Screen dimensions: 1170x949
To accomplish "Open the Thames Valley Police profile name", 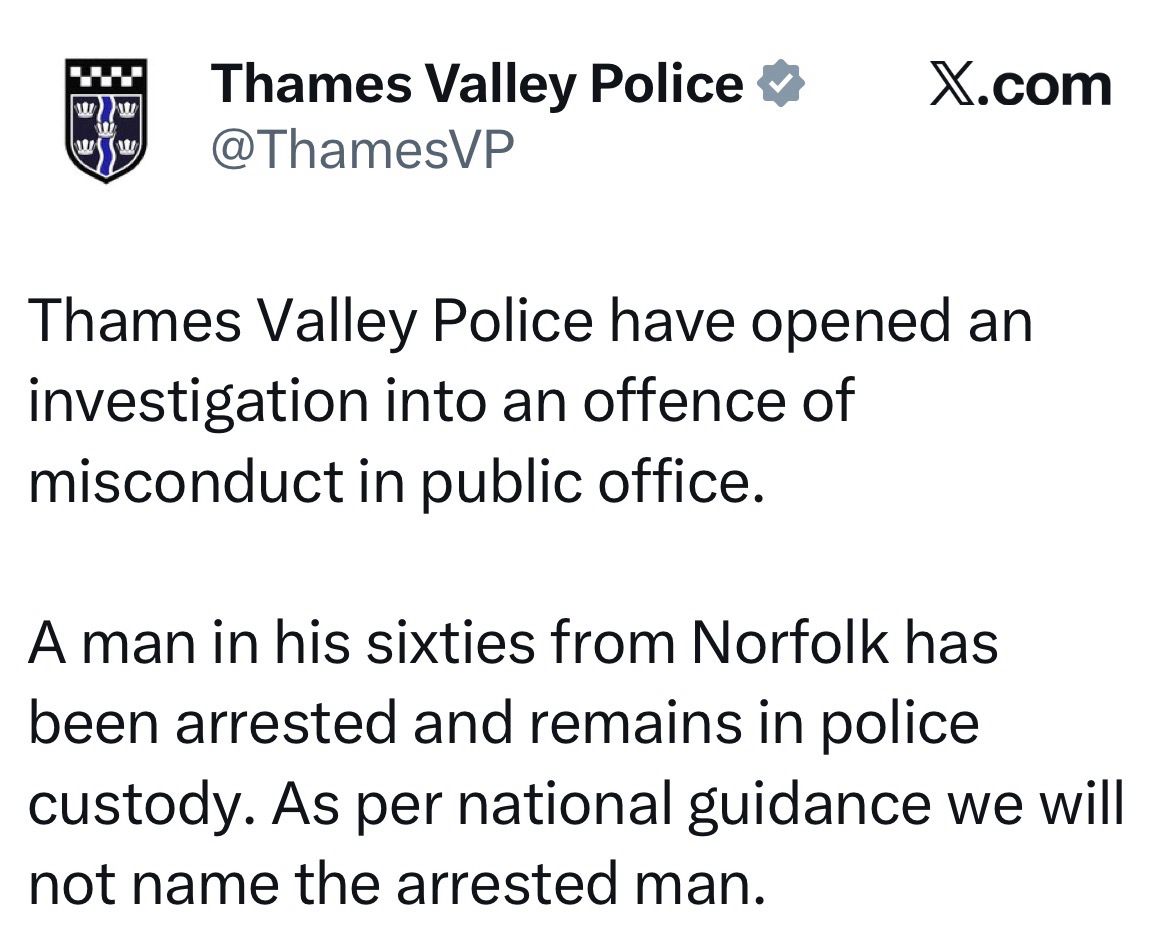I will click(477, 84).
